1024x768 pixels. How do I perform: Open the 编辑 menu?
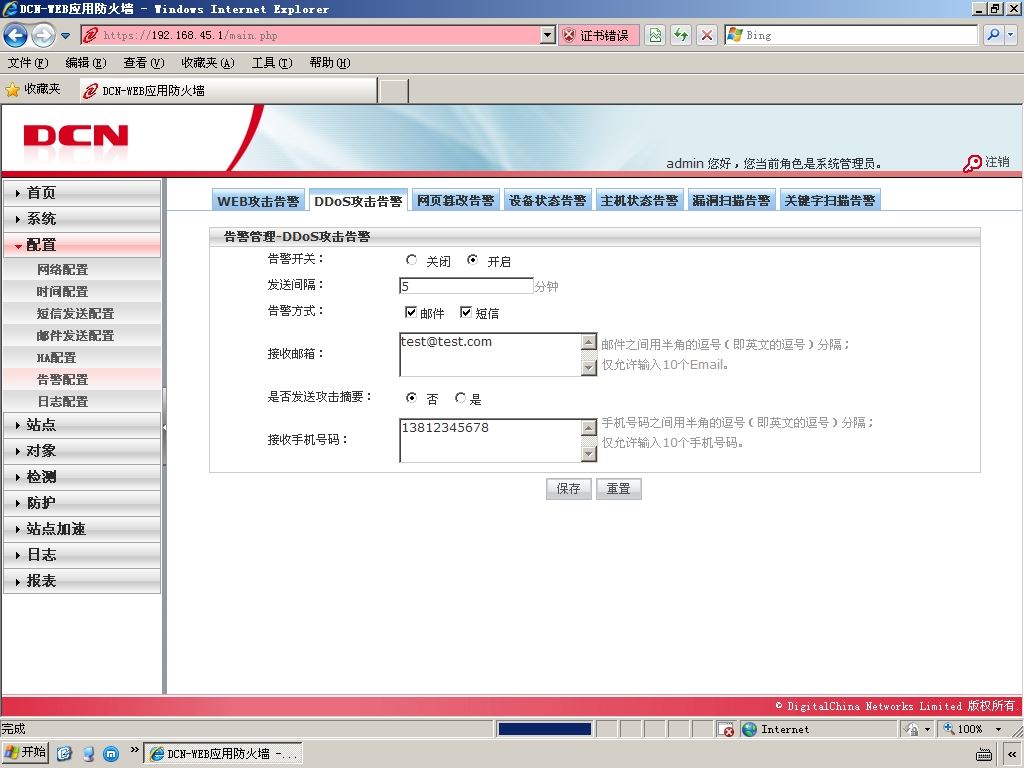86,63
